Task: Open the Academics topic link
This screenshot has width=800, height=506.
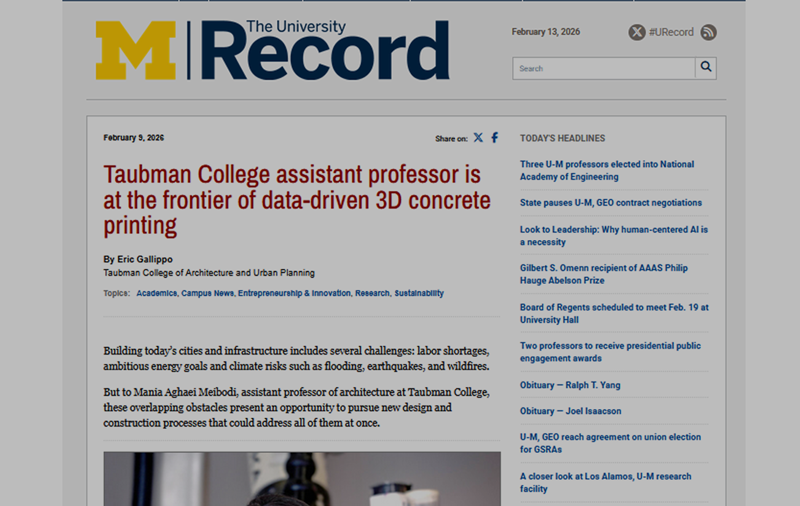Action: [157, 293]
